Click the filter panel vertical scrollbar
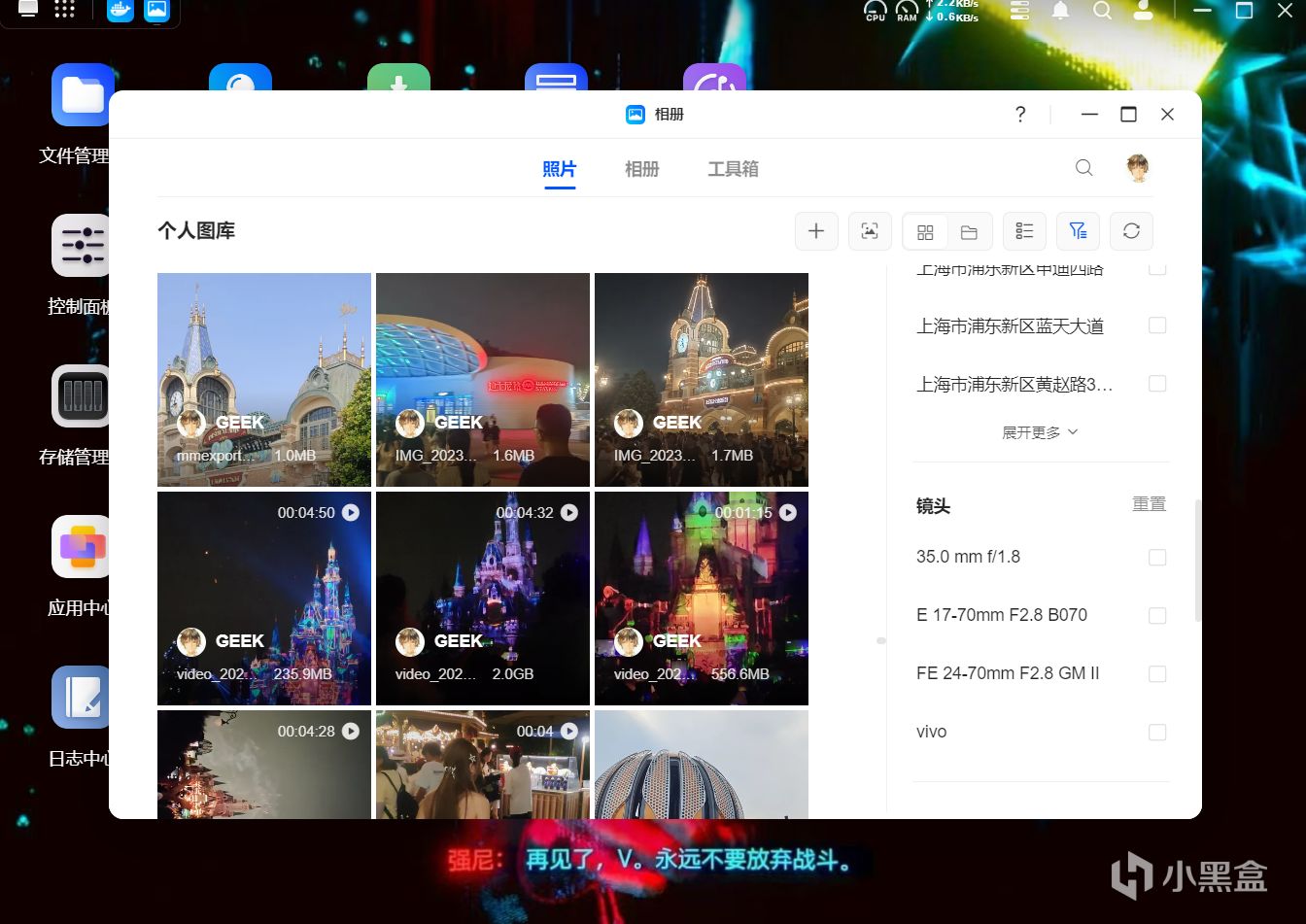 pyautogui.click(x=1198, y=562)
